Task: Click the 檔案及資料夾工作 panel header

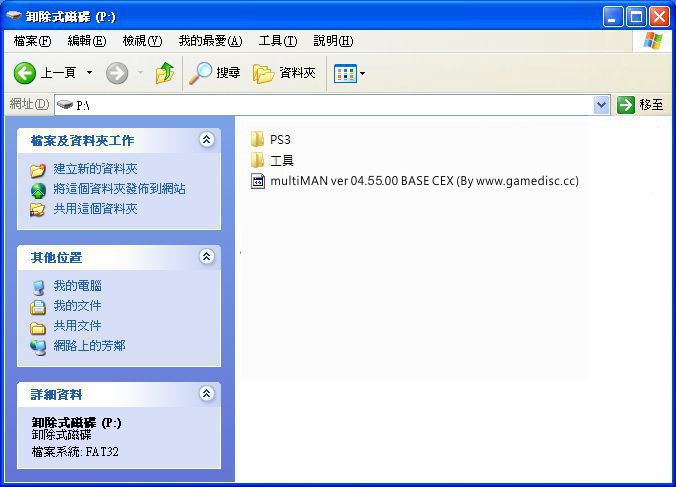Action: 119,140
